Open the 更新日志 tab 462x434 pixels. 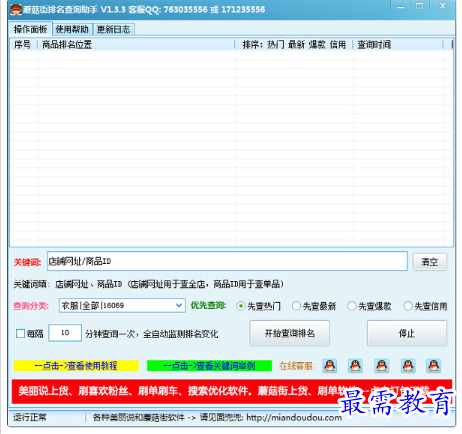pyautogui.click(x=113, y=29)
